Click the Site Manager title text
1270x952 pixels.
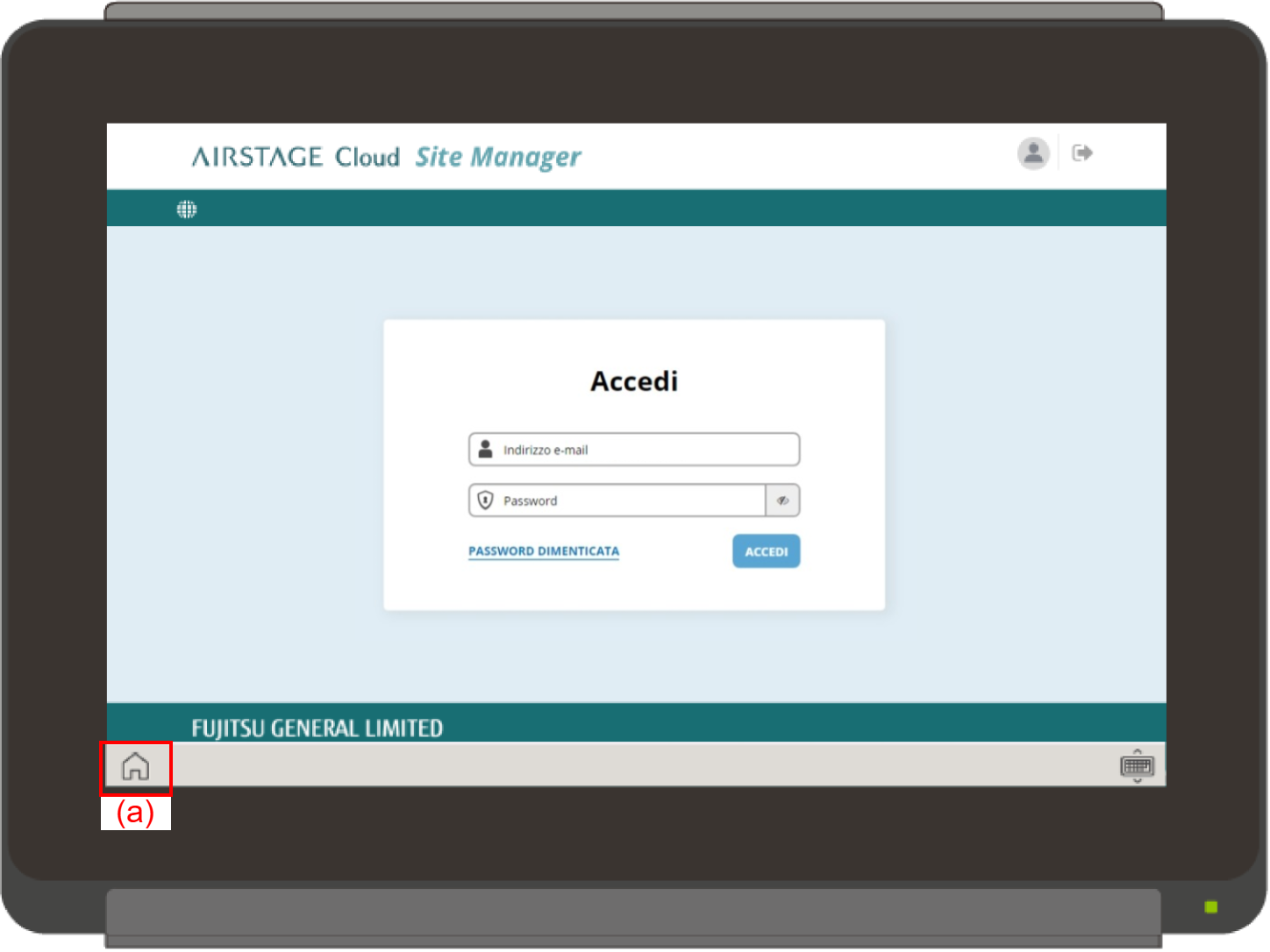coord(497,157)
